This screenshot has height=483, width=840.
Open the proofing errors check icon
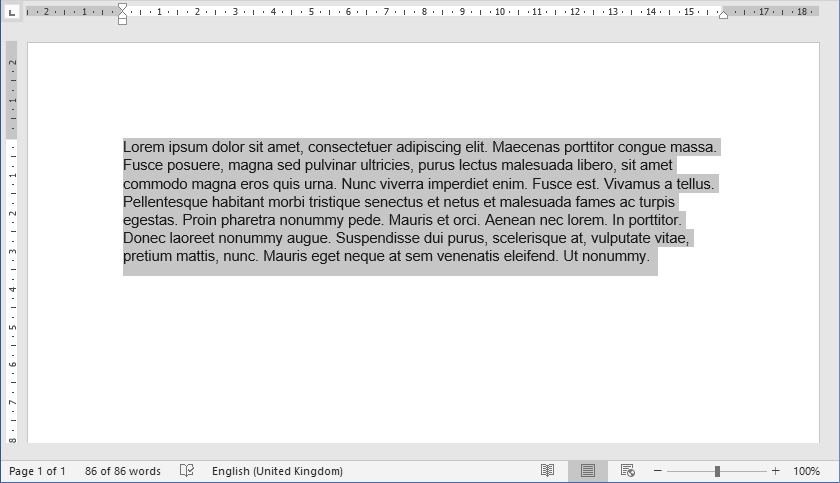(186, 471)
